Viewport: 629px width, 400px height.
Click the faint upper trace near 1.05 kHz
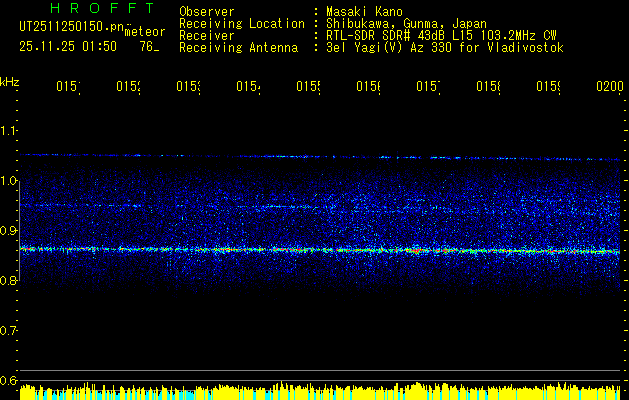click(320, 157)
